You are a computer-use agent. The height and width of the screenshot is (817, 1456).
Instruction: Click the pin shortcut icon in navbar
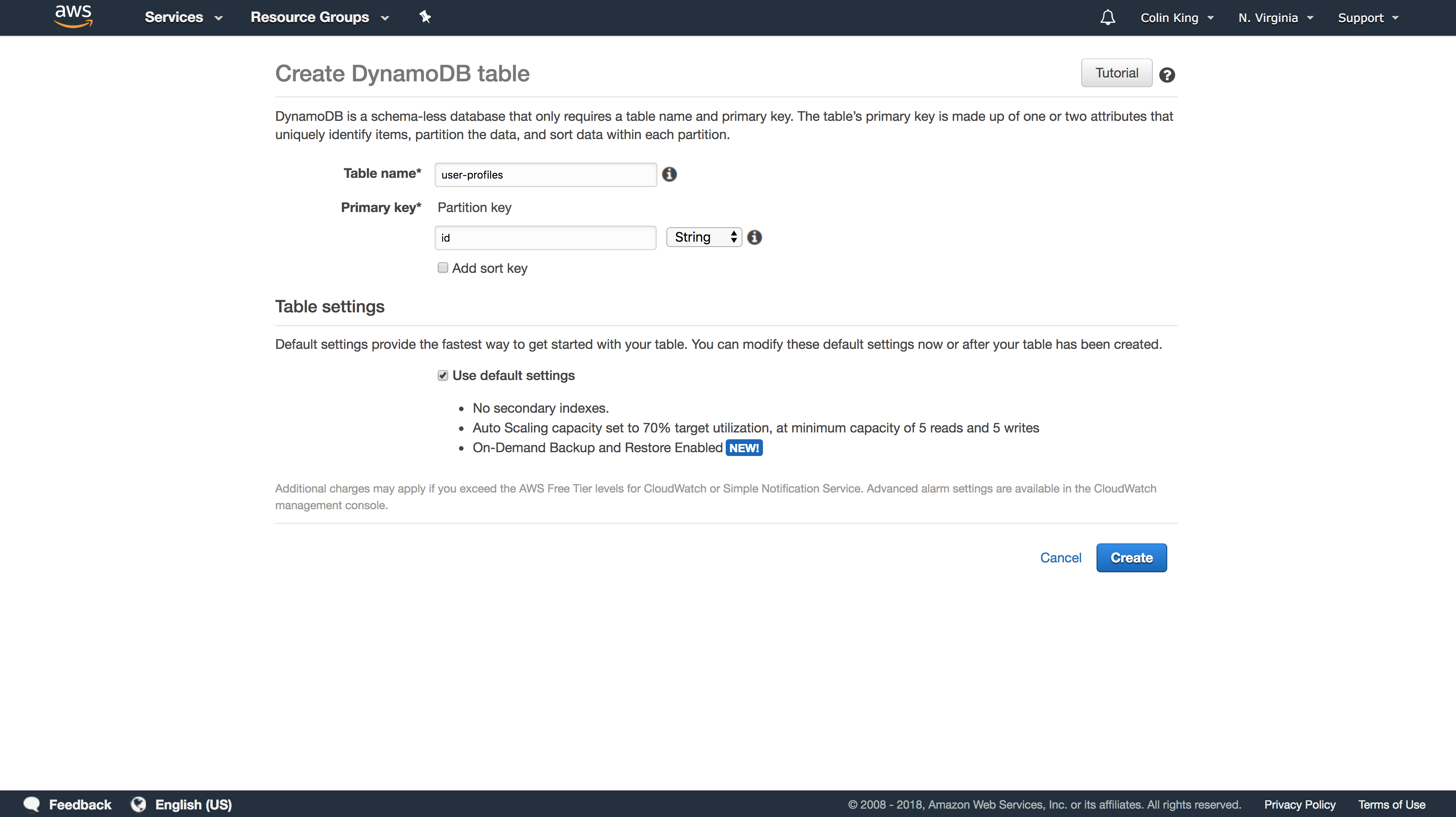point(425,17)
